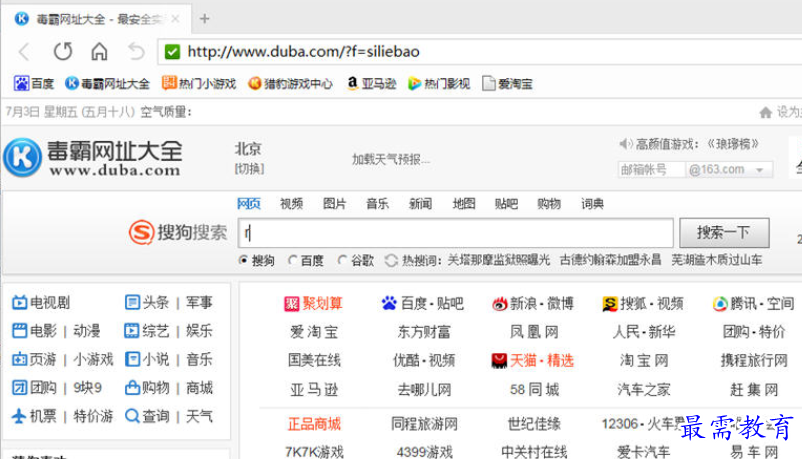
Task: Click the 搜索一下 search button
Action: pos(724,233)
